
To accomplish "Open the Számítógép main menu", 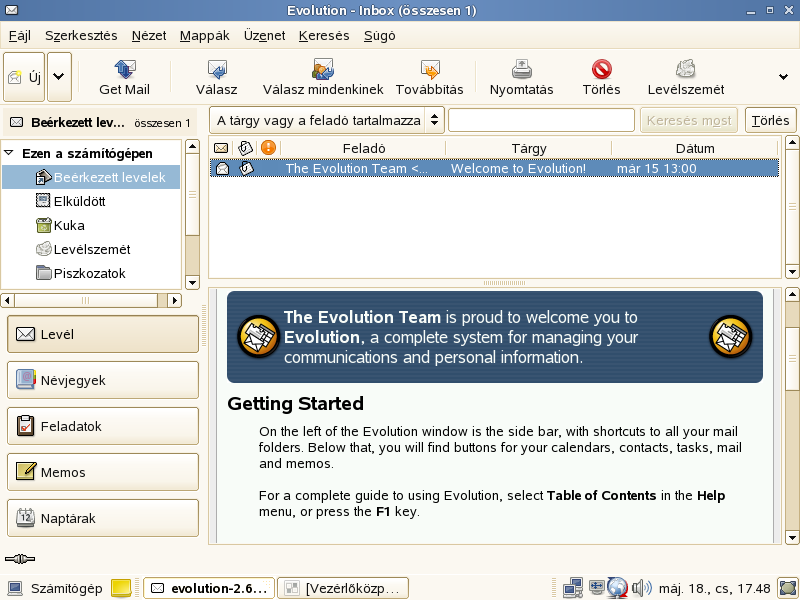I will click(x=55, y=588).
